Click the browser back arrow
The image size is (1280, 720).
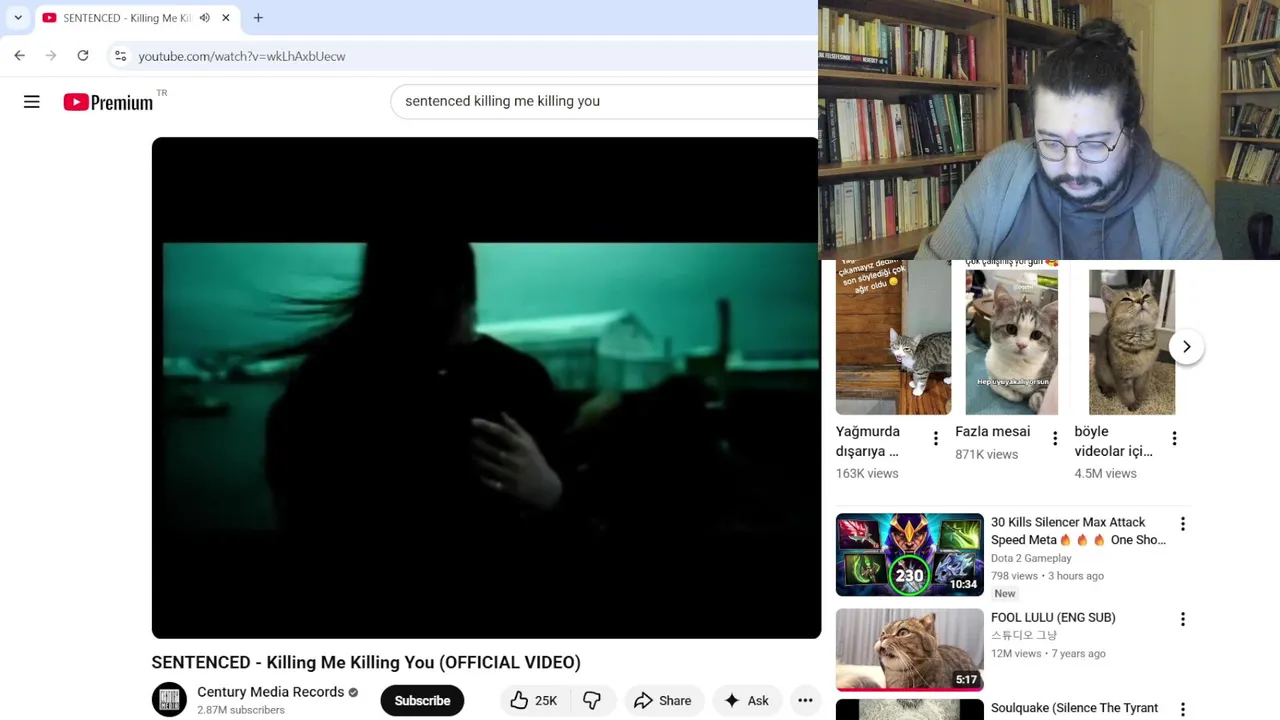(19, 56)
